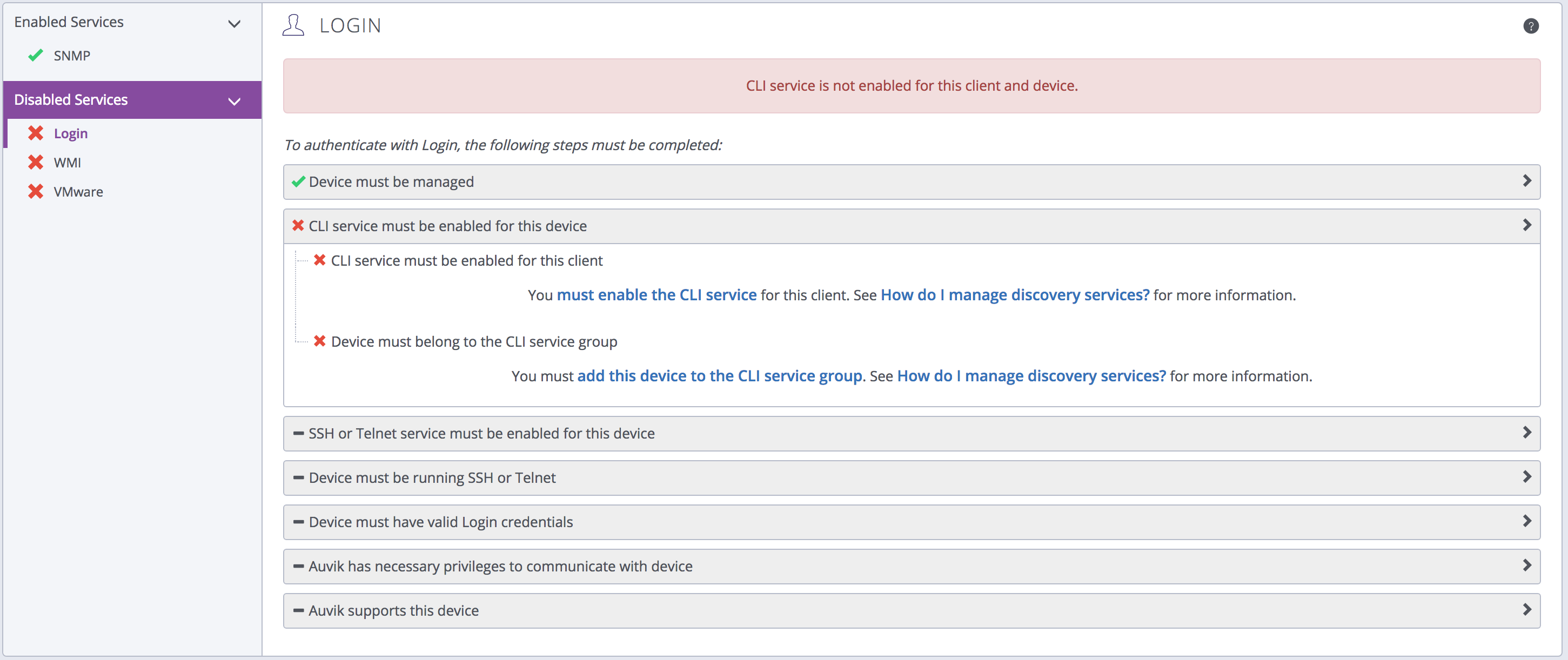Click red X on CLI service group item
This screenshot has width=1568, height=660.
[319, 341]
